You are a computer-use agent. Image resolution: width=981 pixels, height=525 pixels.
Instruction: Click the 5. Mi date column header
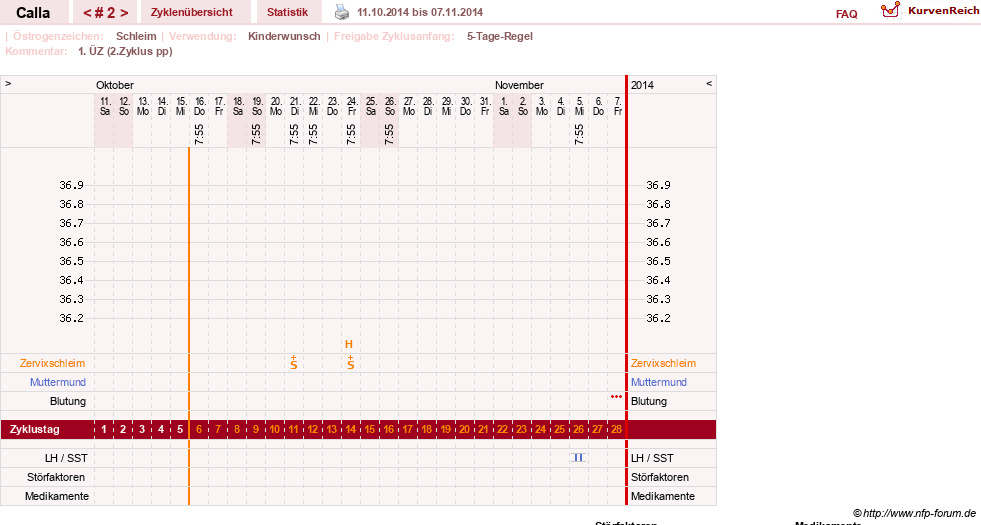click(x=580, y=106)
